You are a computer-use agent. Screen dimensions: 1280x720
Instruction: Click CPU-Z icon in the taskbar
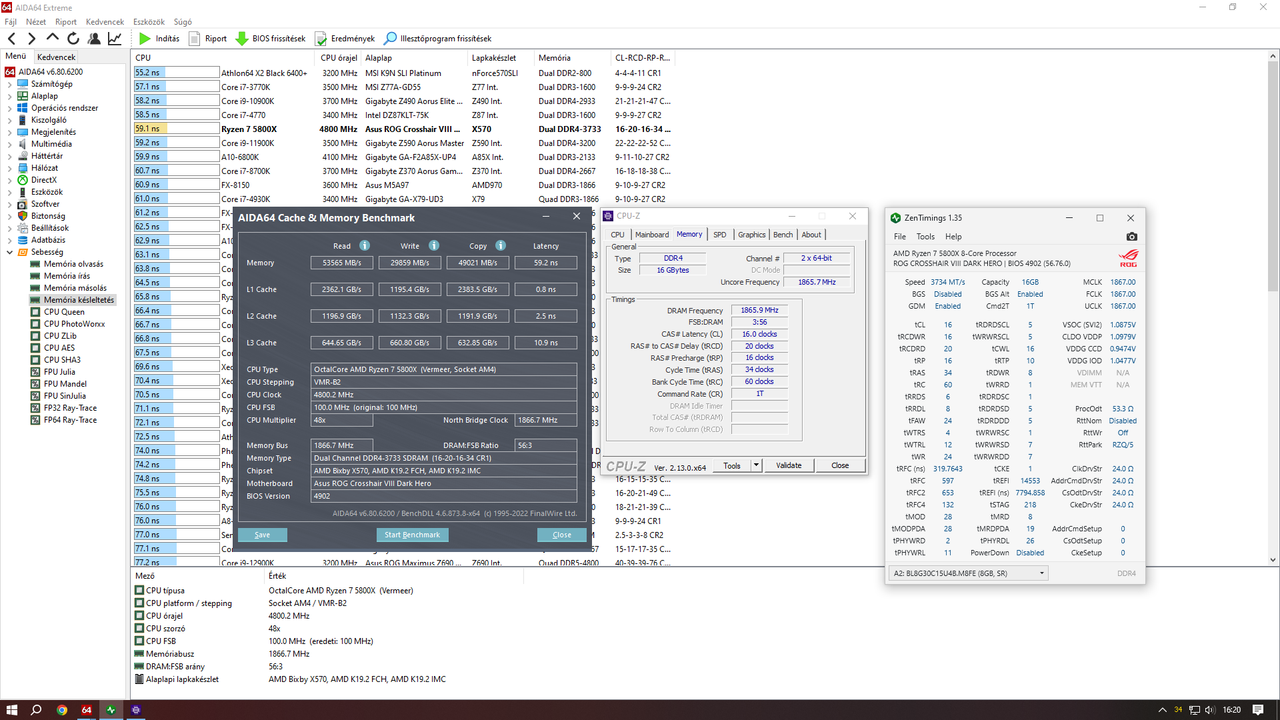(137, 710)
